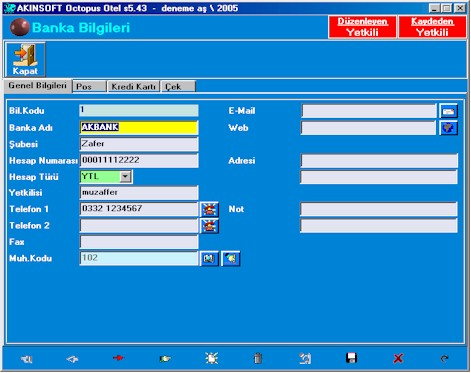471x373 pixels.
Task: Click the red X cancel icon
Action: click(398, 359)
